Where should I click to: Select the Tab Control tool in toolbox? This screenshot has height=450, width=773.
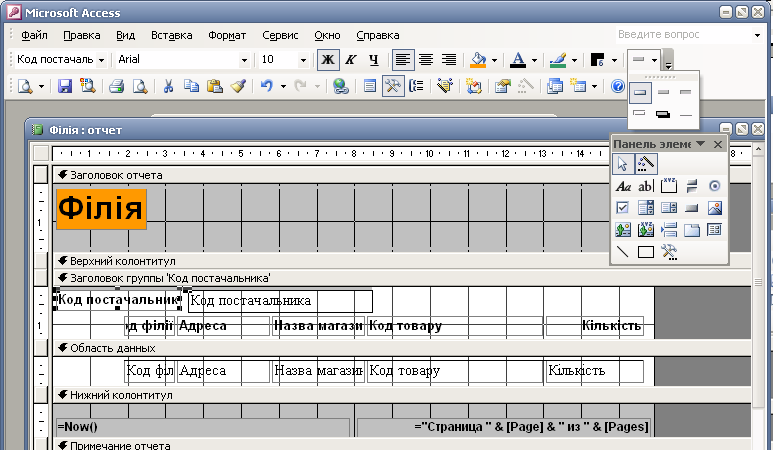(692, 230)
